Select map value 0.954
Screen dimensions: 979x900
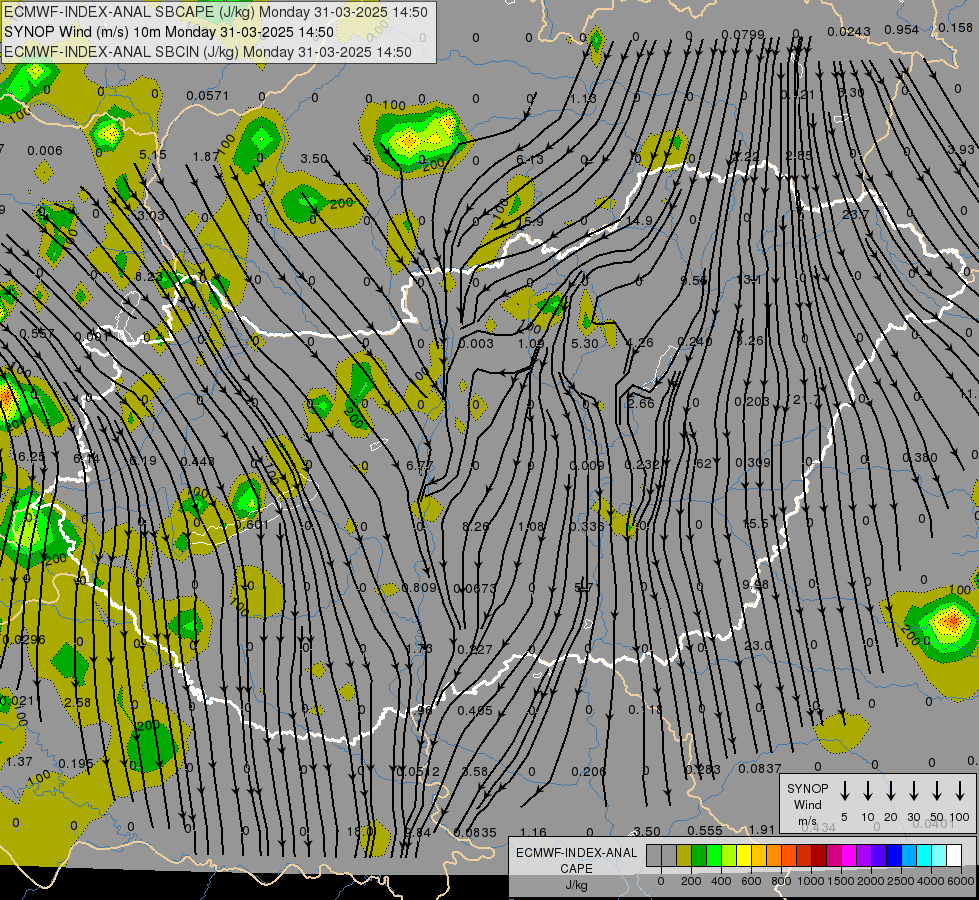(x=902, y=30)
